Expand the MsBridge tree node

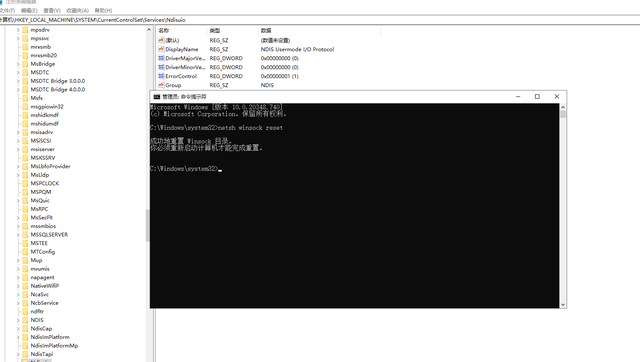(x=18, y=64)
